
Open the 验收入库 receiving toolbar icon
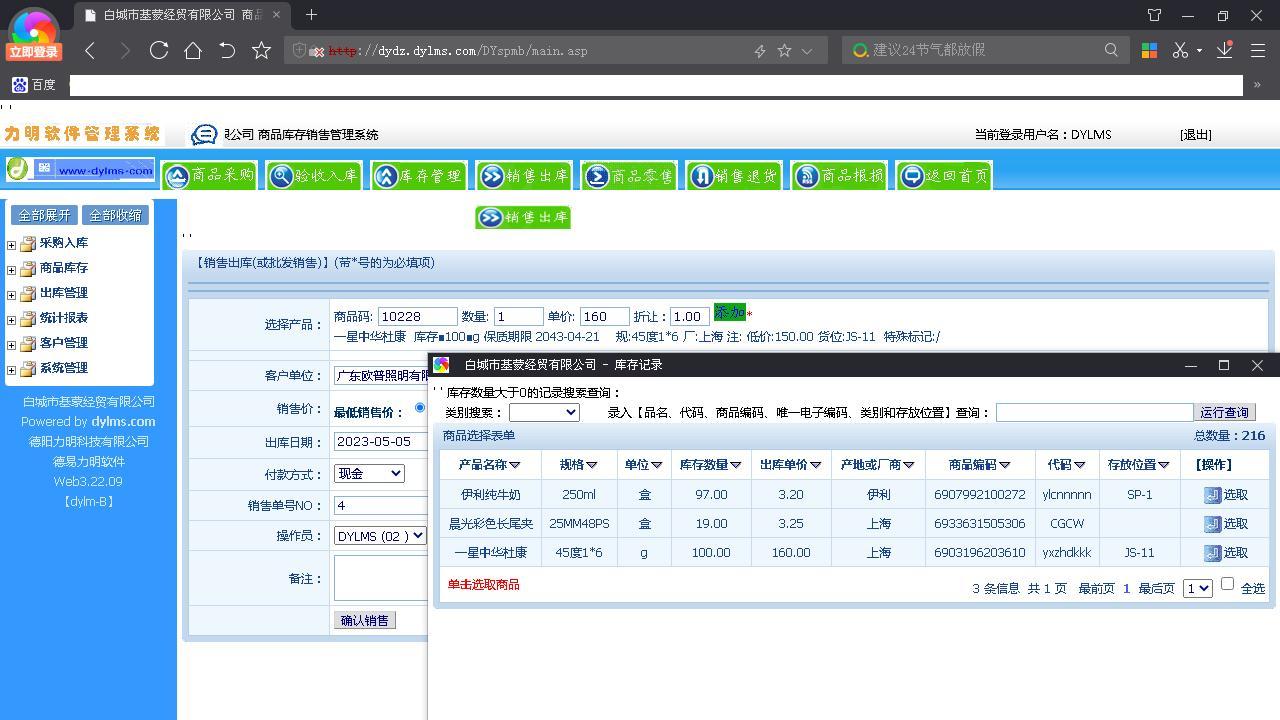click(313, 175)
